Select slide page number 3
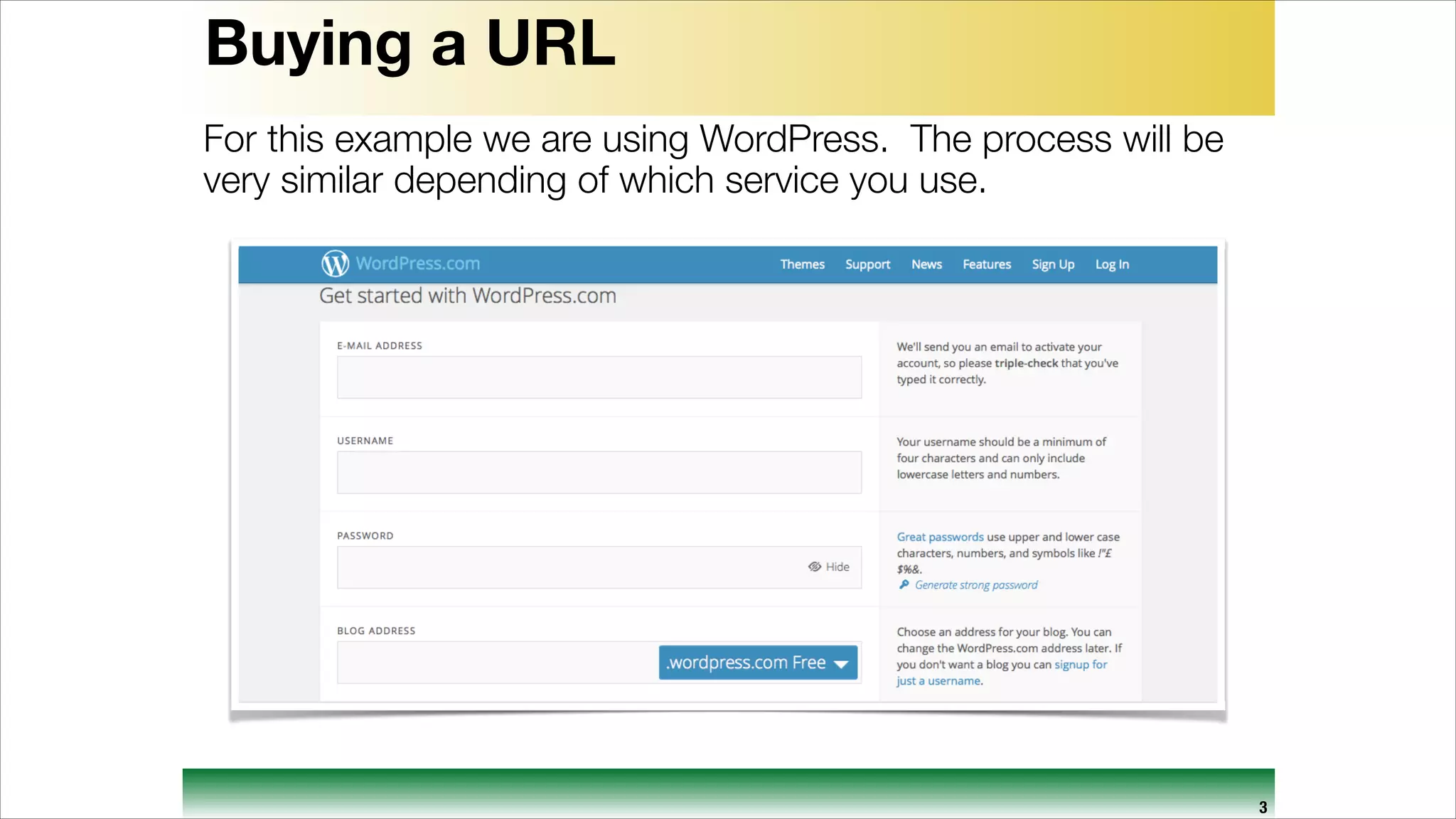Viewport: 1456px width, 819px height. tap(1263, 808)
